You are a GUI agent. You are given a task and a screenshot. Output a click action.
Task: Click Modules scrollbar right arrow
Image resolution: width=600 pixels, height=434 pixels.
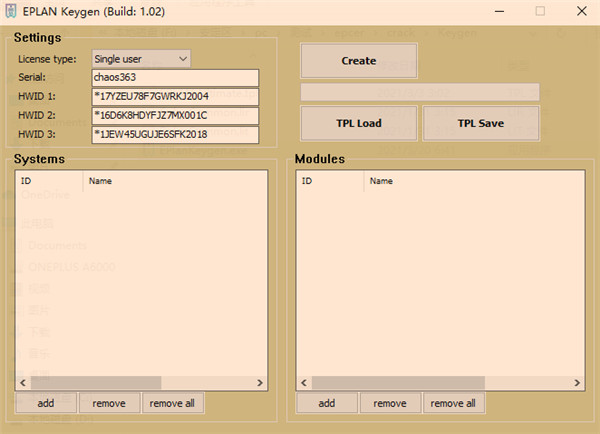[x=577, y=383]
